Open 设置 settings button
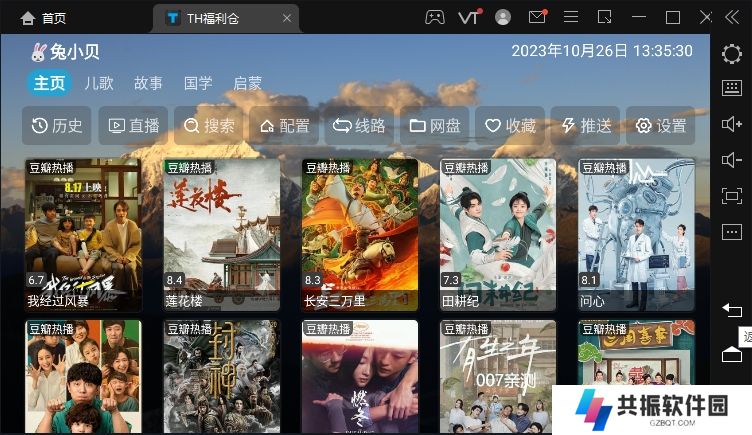 tap(660, 126)
